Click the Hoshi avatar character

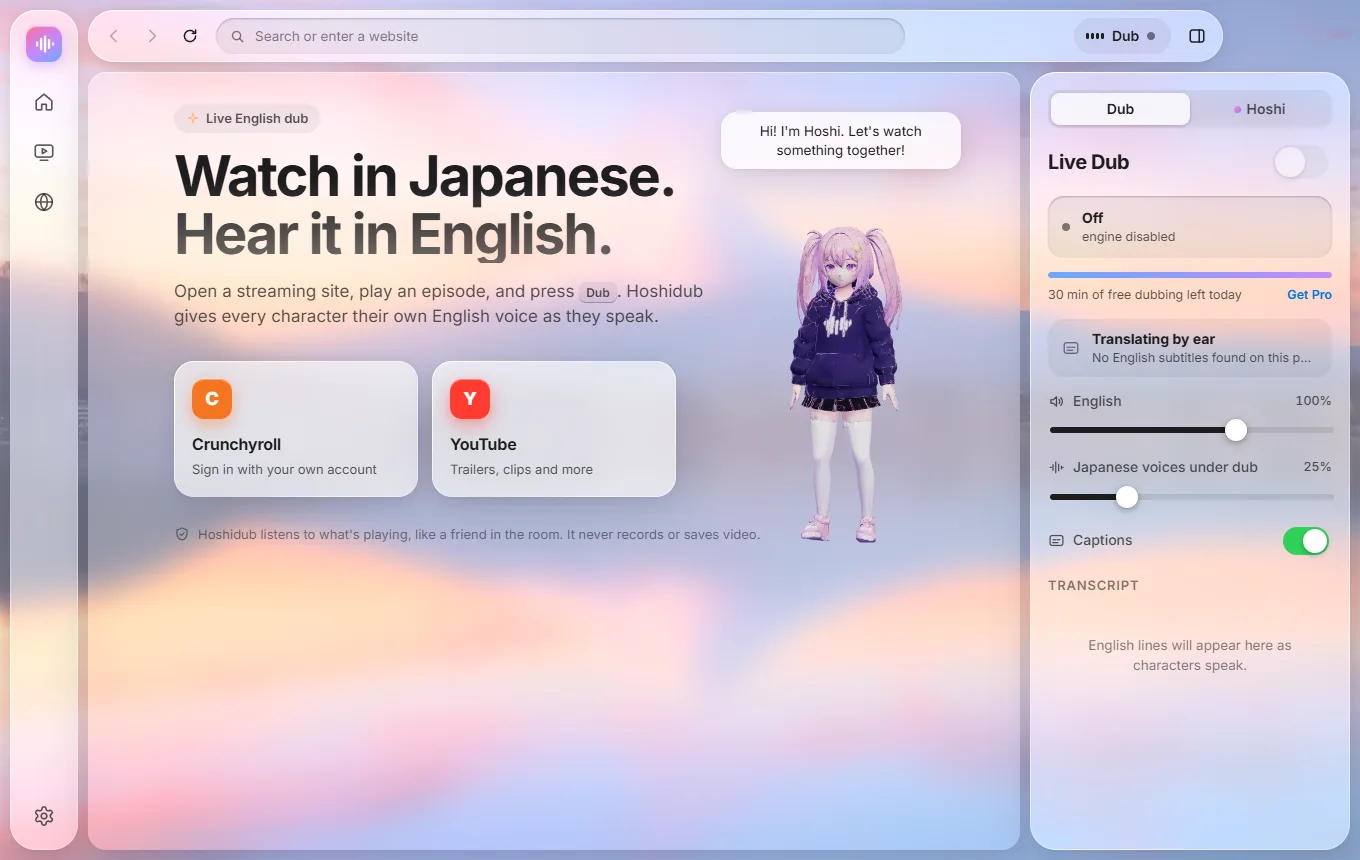click(x=845, y=385)
